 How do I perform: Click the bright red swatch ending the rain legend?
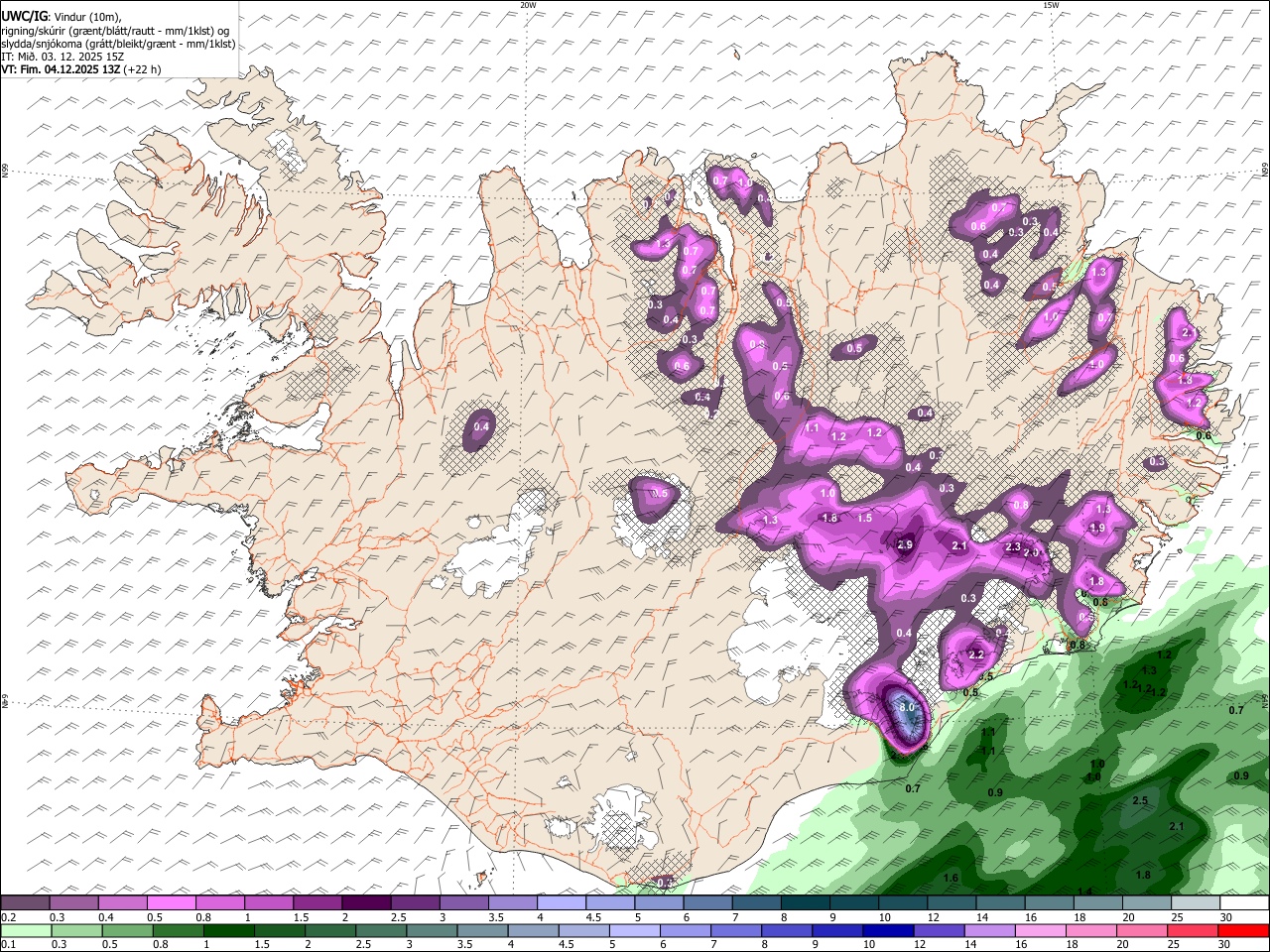click(x=1244, y=930)
